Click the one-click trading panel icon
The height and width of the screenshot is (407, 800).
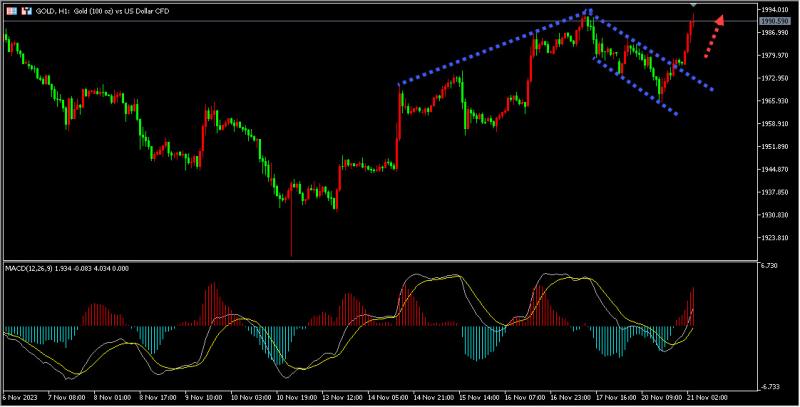[x=11, y=11]
